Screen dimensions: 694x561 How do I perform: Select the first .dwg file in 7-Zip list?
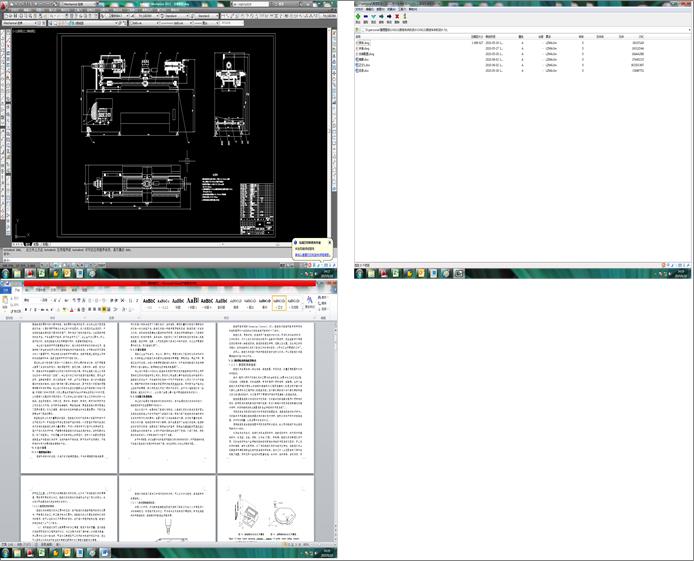[364, 44]
